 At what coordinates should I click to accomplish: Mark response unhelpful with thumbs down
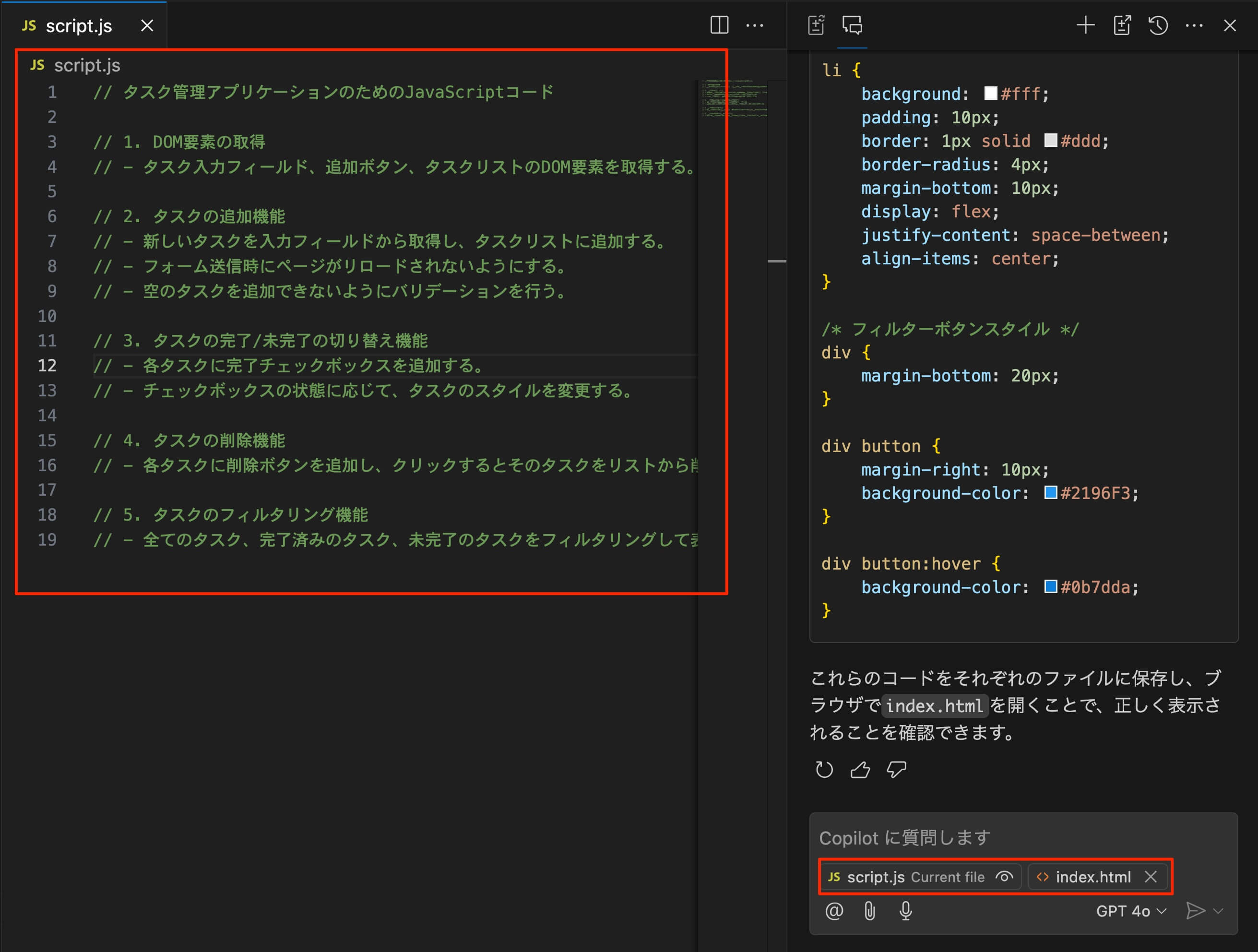(x=896, y=770)
